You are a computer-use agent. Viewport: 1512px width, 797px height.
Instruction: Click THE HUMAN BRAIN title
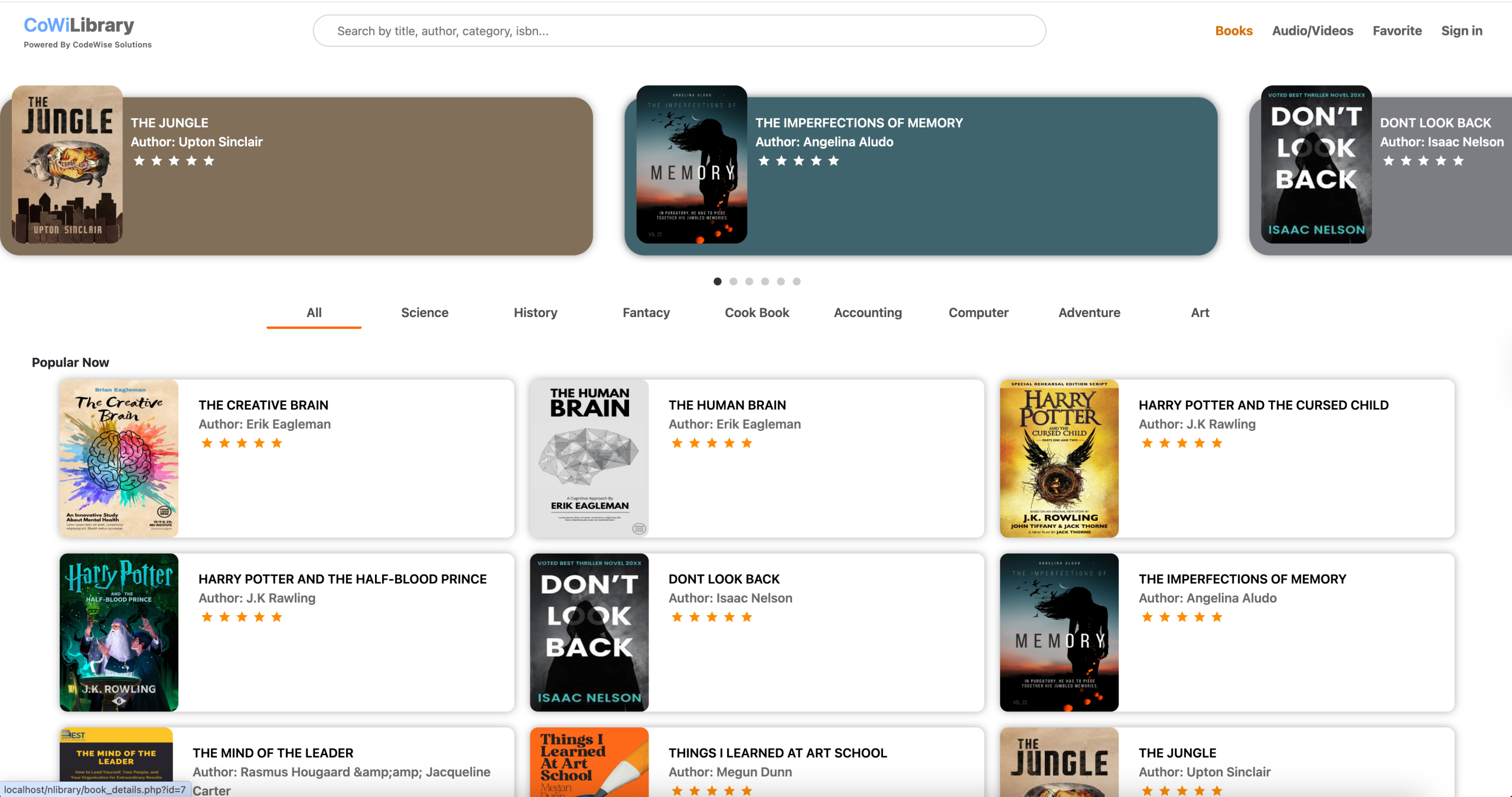pos(727,405)
